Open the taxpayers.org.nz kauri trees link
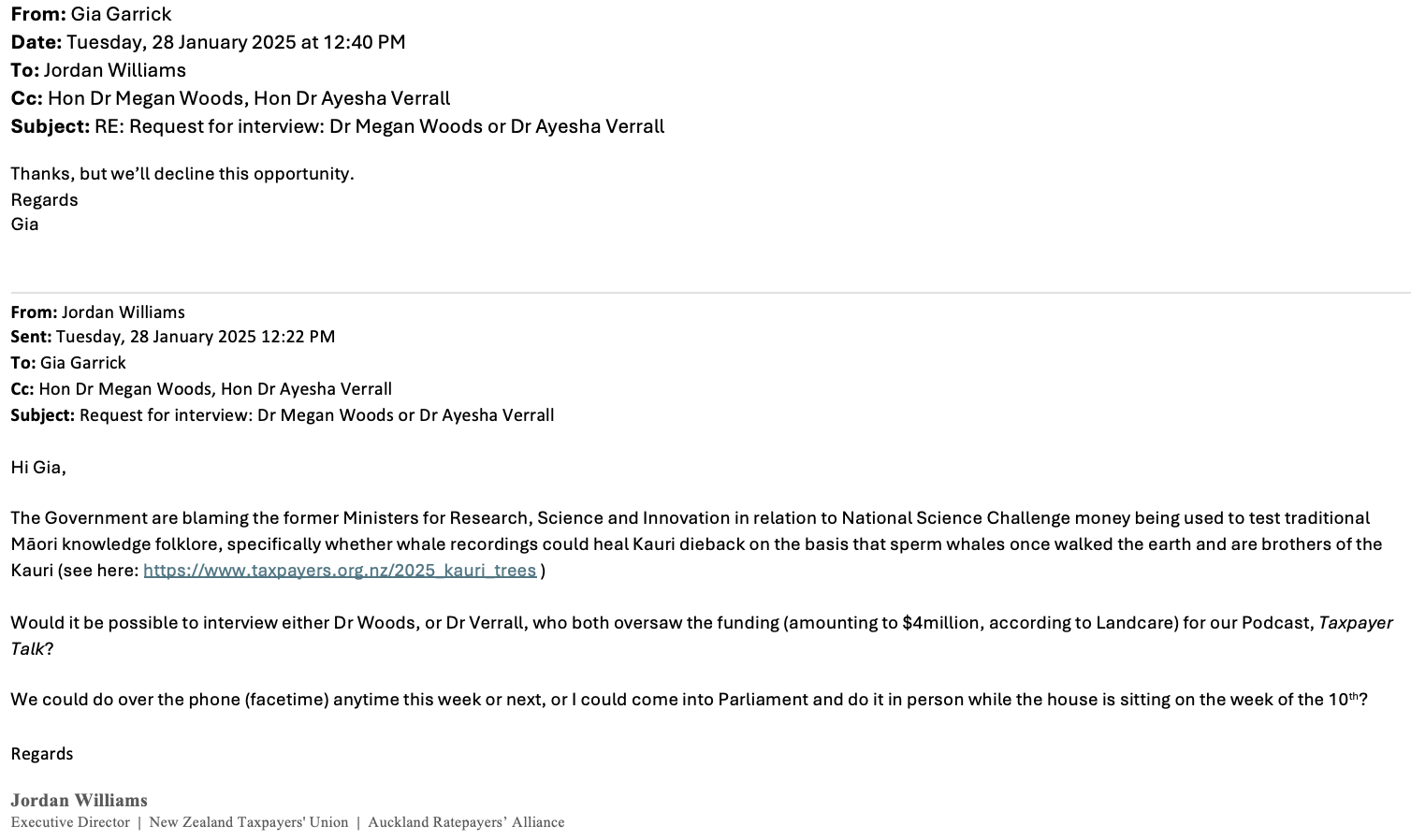1411x840 pixels. pyautogui.click(x=340, y=570)
